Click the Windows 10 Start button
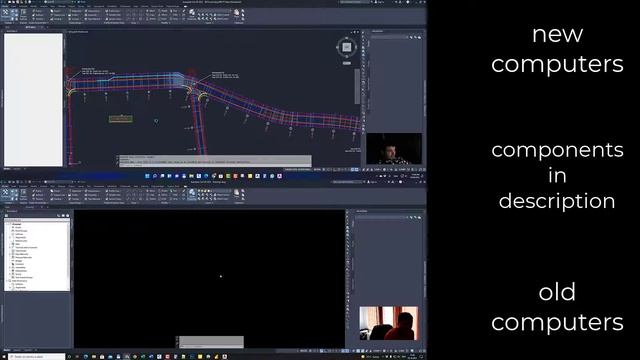This screenshot has width=640, height=360. tap(4, 357)
